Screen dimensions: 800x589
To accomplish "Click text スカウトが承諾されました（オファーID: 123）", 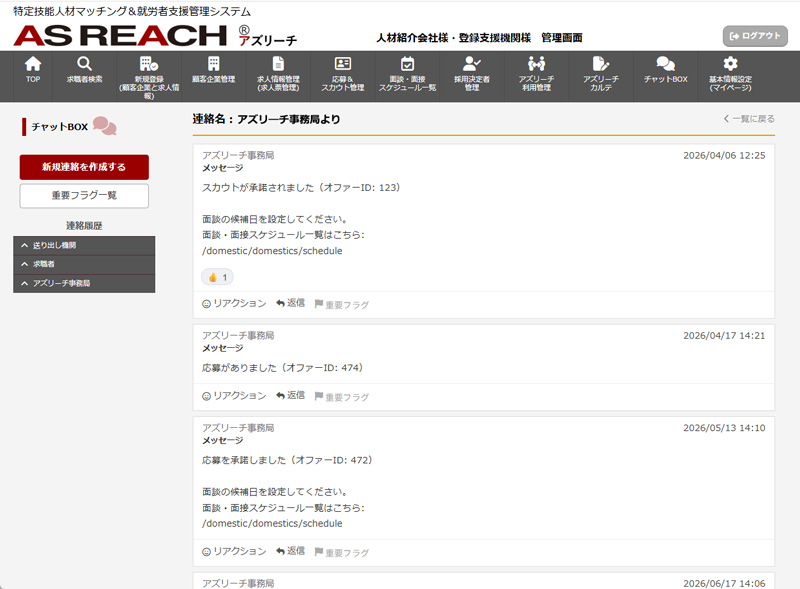I will tap(301, 188).
